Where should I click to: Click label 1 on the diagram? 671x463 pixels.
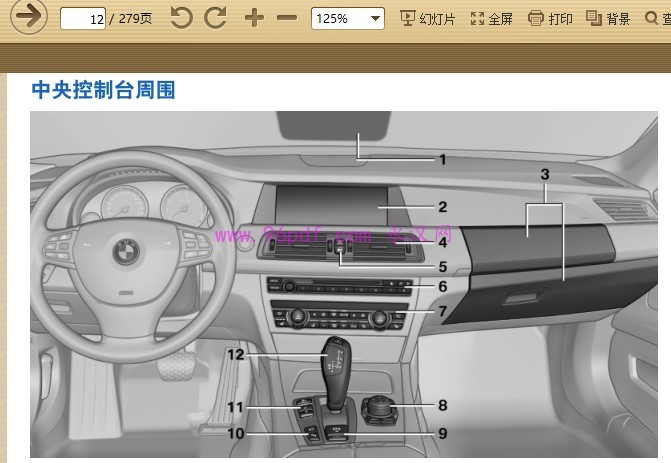pyautogui.click(x=441, y=158)
